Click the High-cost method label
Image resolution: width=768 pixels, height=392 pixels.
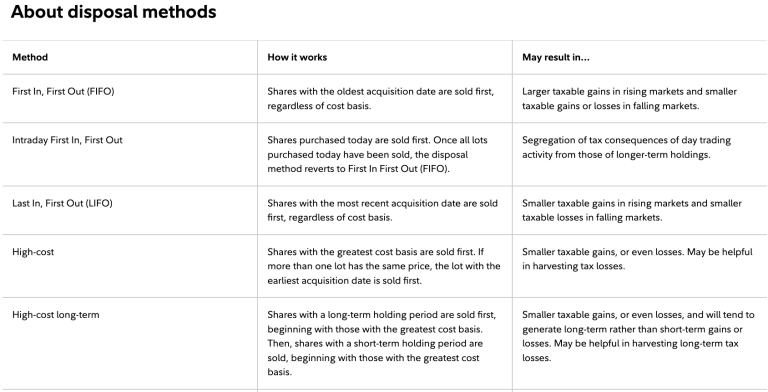(33, 252)
